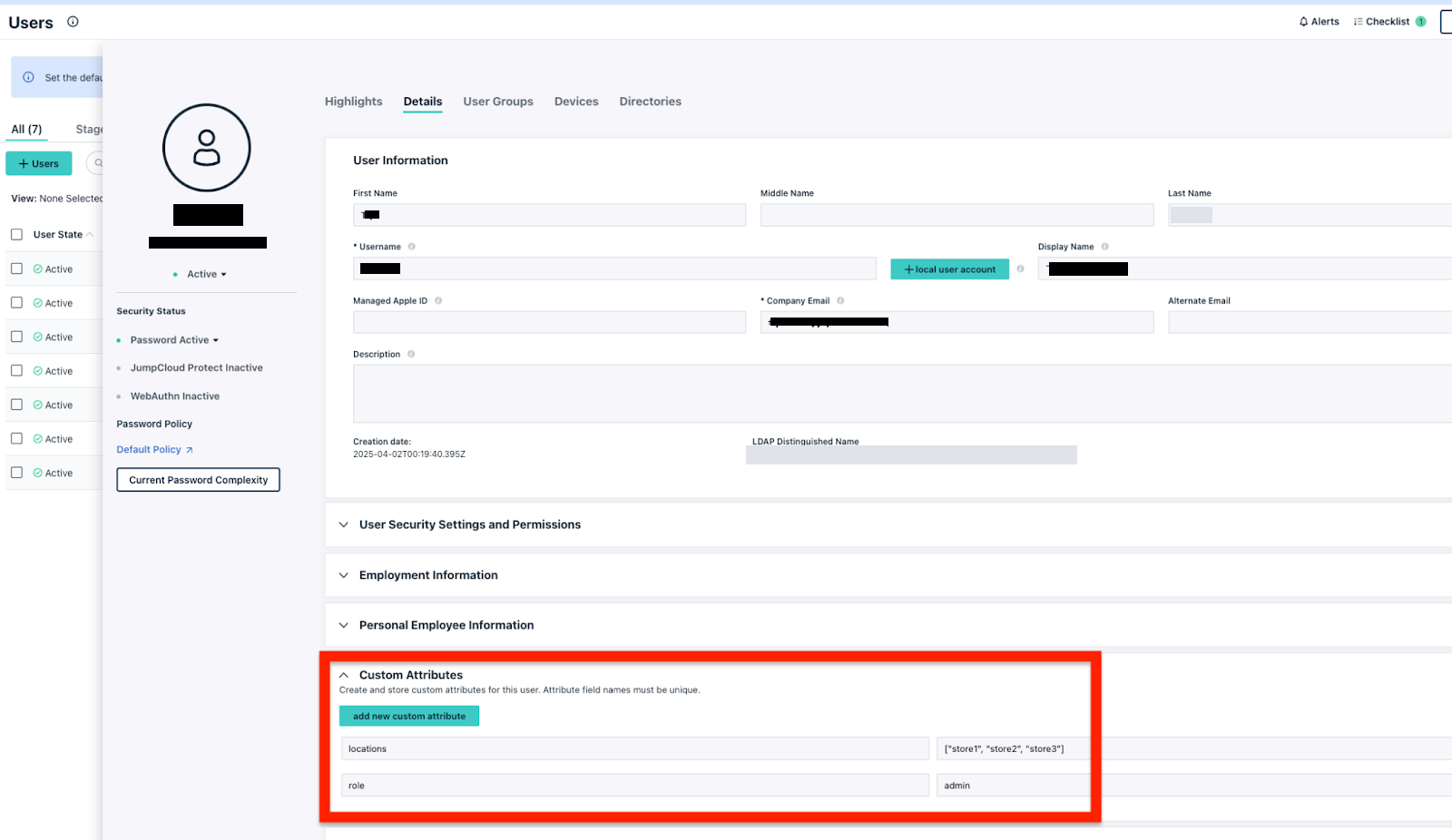Image resolution: width=1452 pixels, height=840 pixels.
Task: Click the + local user account button
Action: [949, 269]
